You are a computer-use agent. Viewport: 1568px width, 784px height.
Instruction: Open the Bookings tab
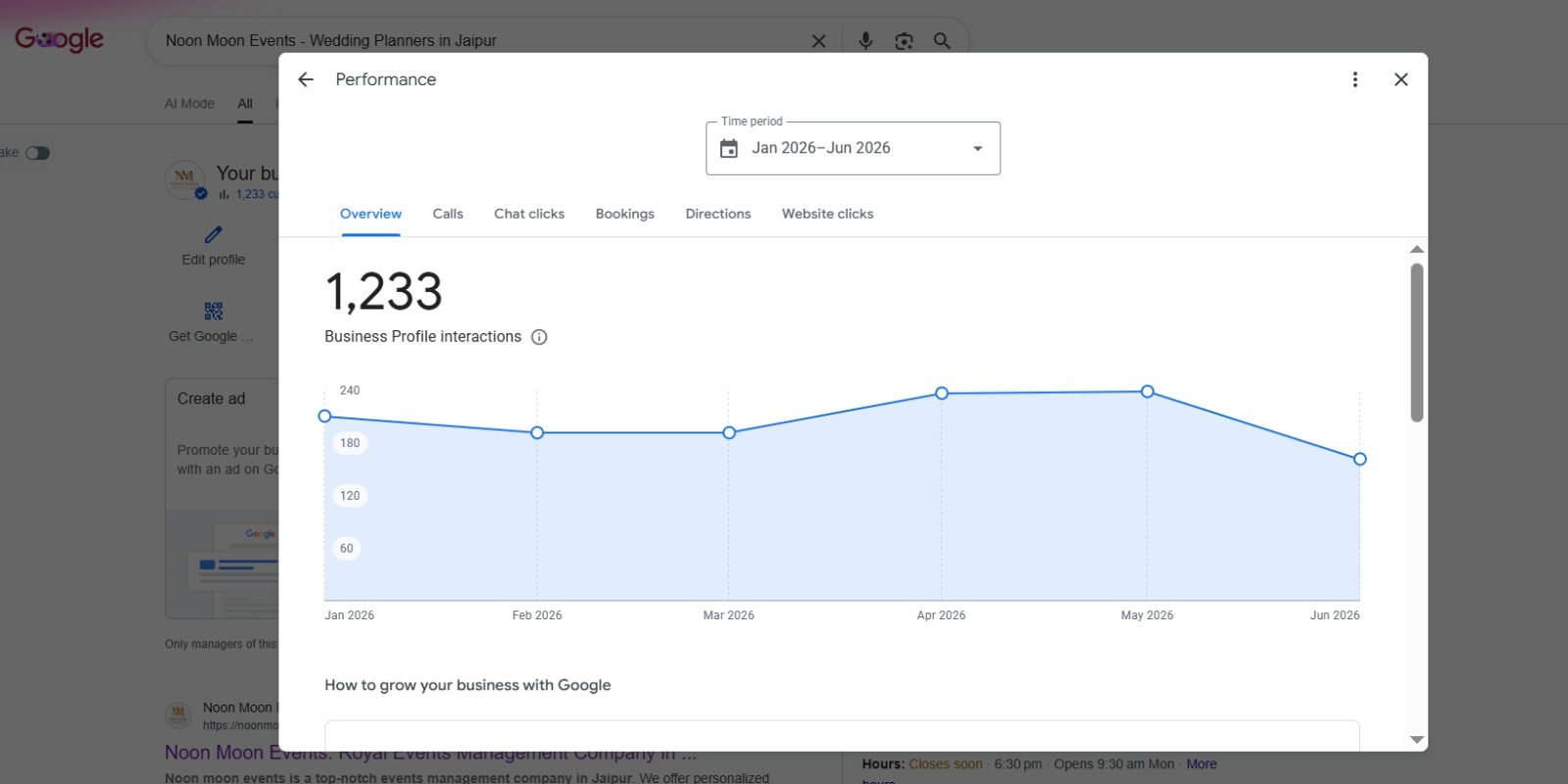(x=624, y=214)
